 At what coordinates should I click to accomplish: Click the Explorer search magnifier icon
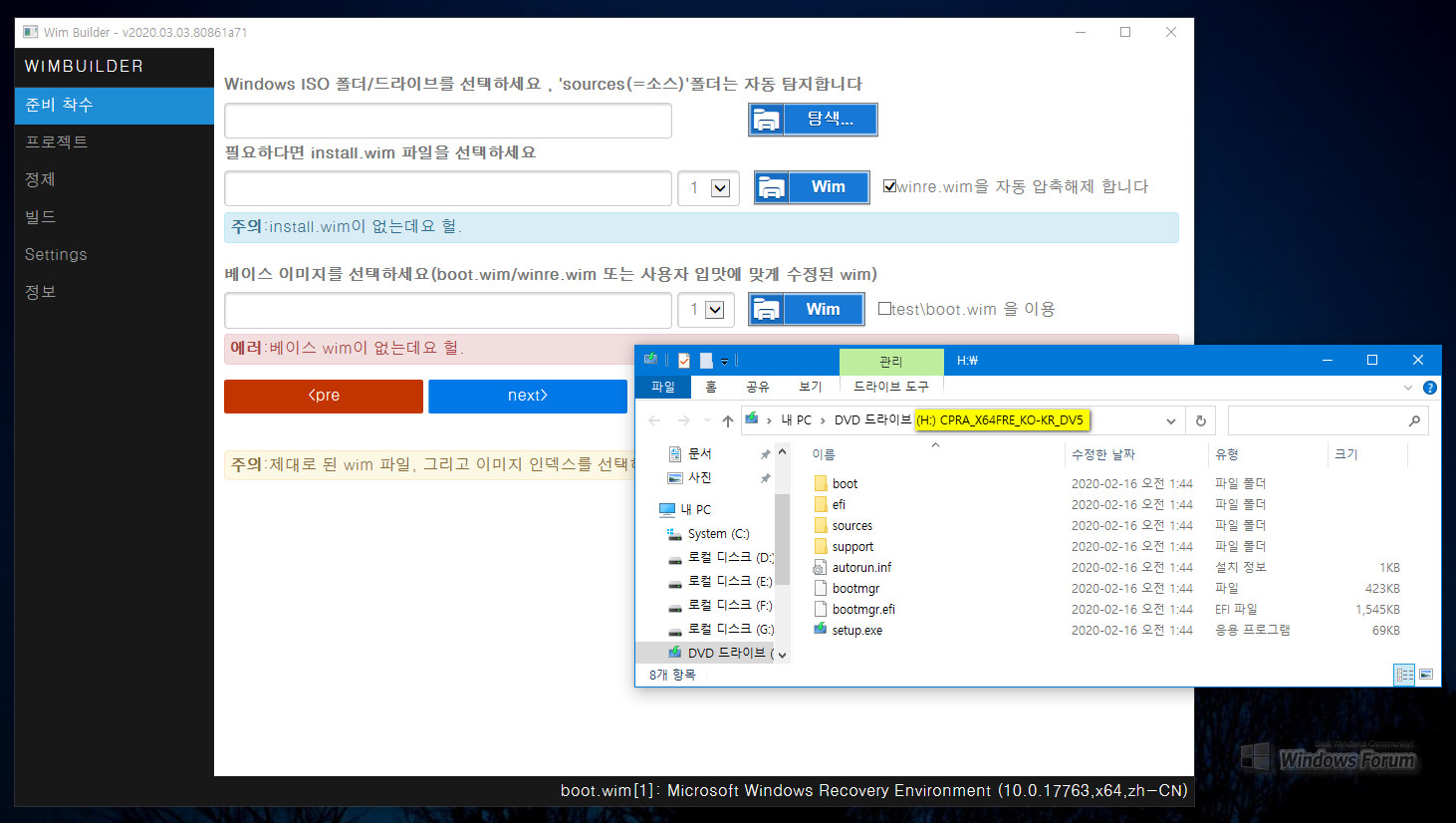tap(1414, 420)
